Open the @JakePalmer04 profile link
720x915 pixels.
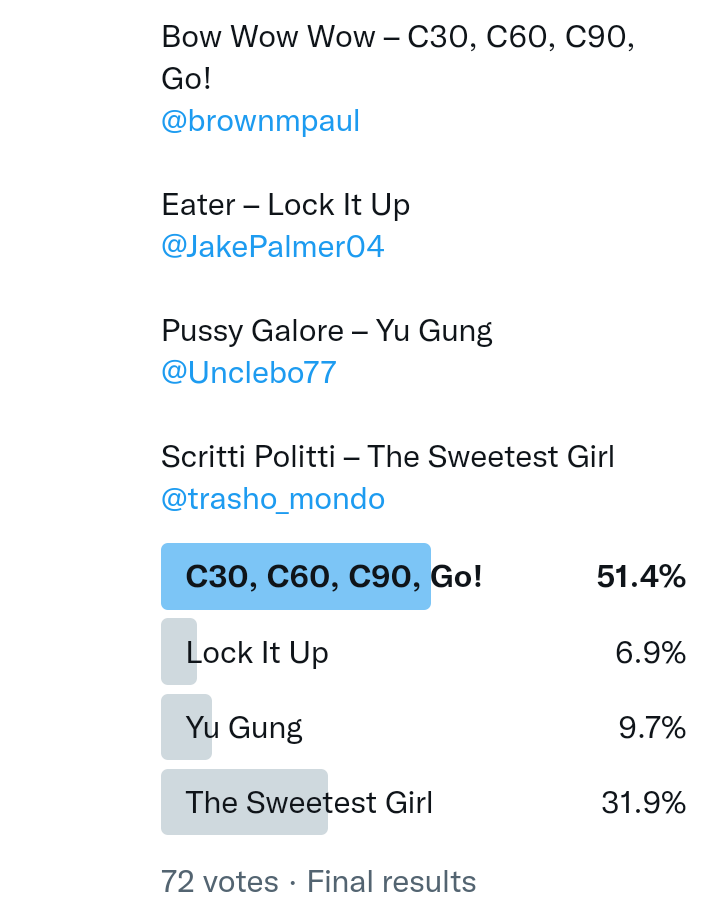pos(272,247)
